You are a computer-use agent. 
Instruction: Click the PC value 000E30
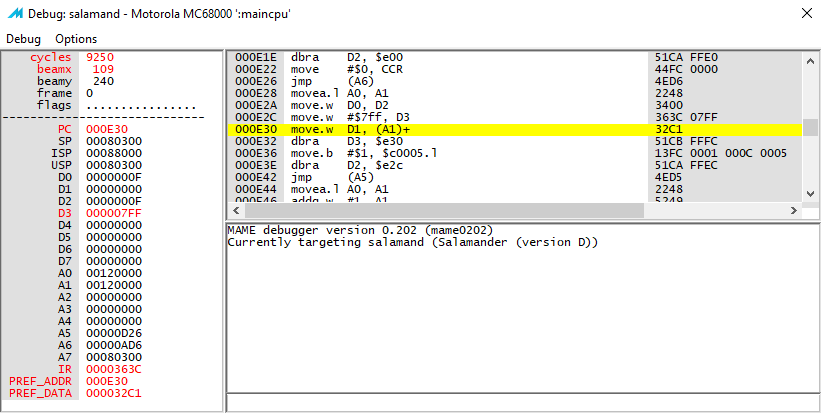[107, 129]
